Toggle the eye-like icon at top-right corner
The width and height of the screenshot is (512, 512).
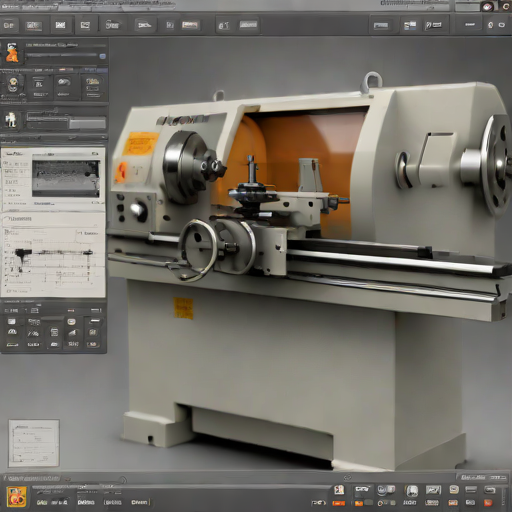coord(487,6)
